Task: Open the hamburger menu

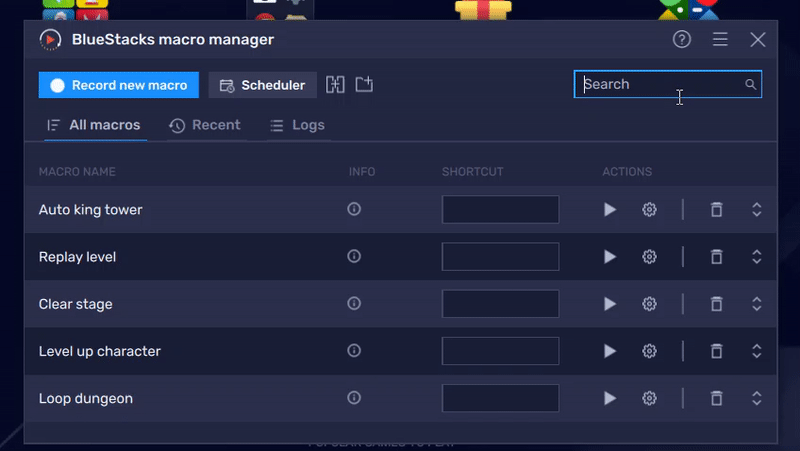Action: [720, 40]
